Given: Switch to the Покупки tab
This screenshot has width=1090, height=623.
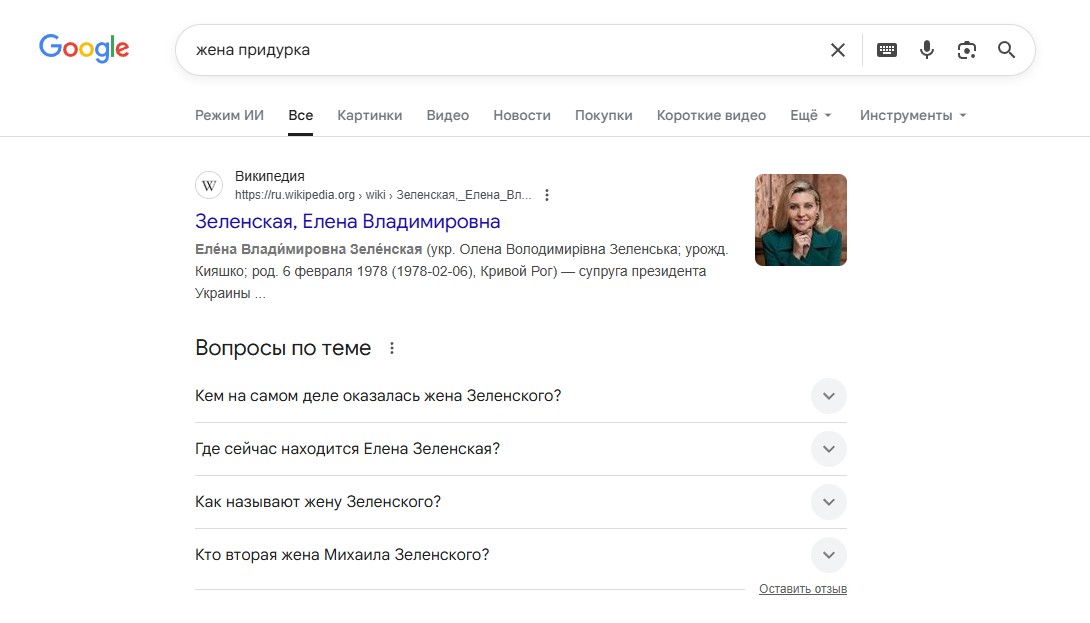Looking at the screenshot, I should pos(603,115).
